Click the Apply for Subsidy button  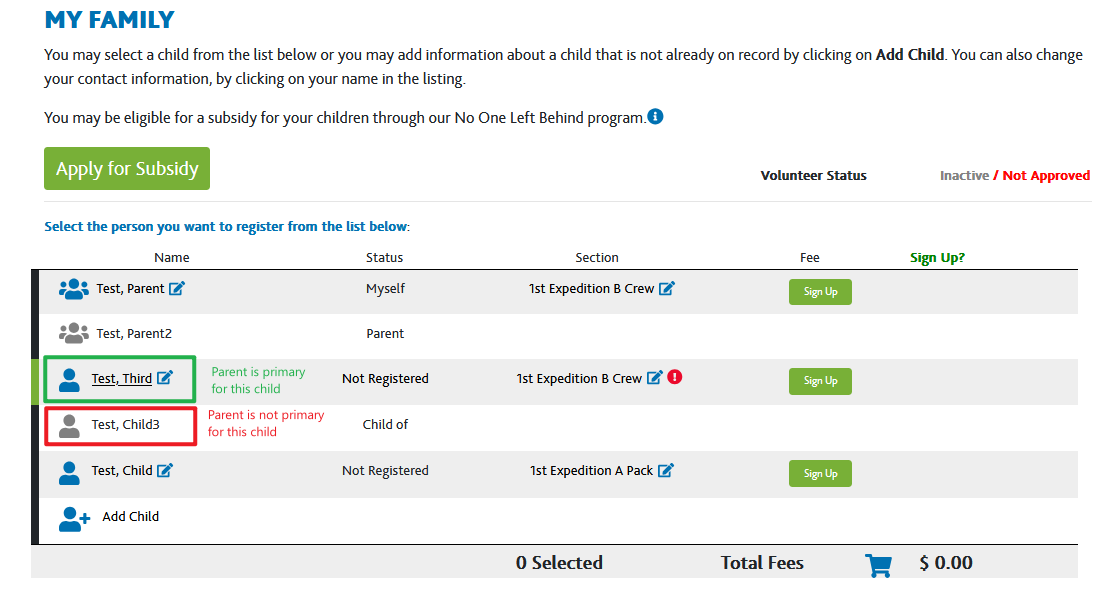point(127,168)
